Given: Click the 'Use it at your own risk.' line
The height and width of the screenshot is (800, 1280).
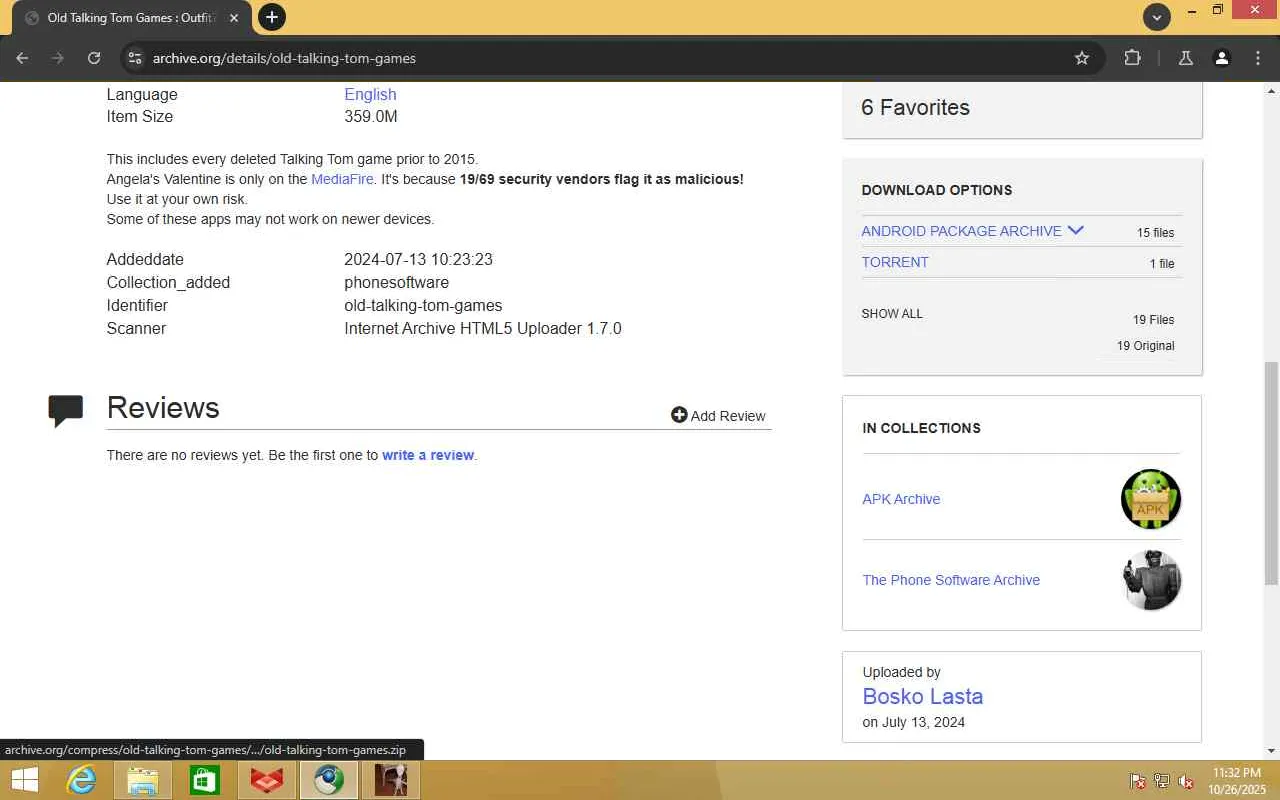Looking at the screenshot, I should [x=177, y=199].
